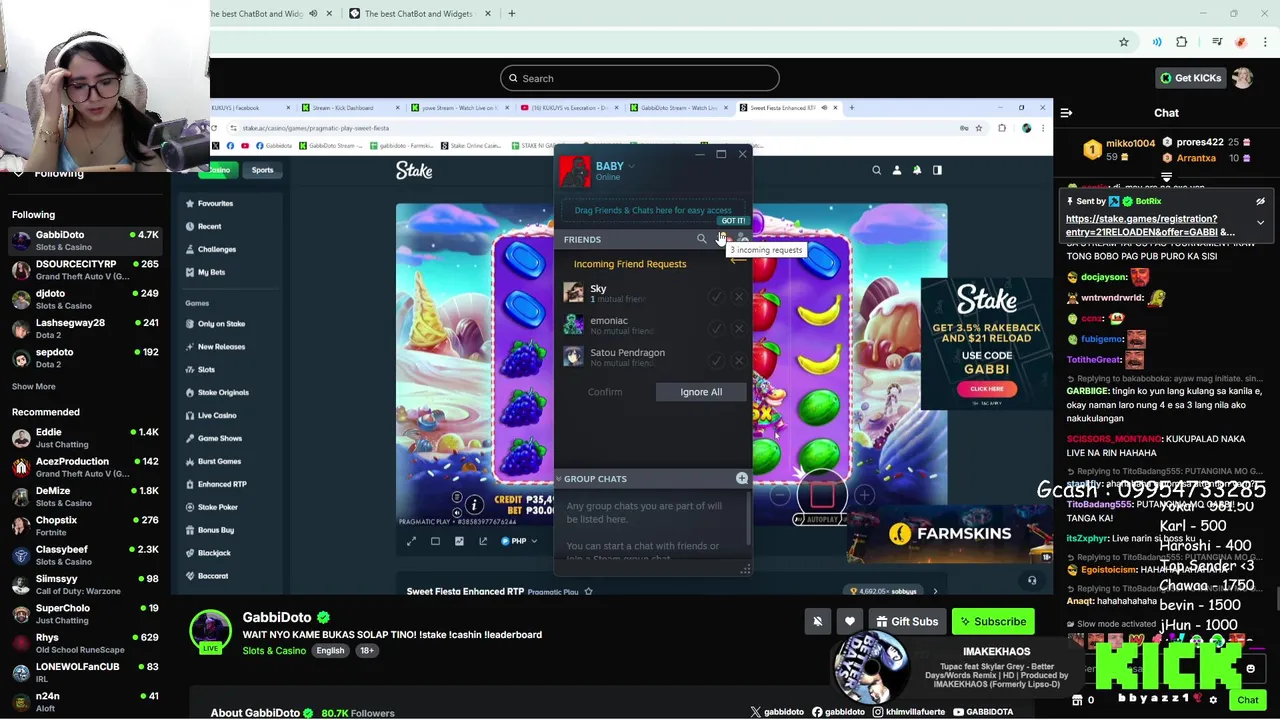The width and height of the screenshot is (1280, 720).
Task: Decline Satou Pendragon's friend request with X
Action: [x=739, y=360]
